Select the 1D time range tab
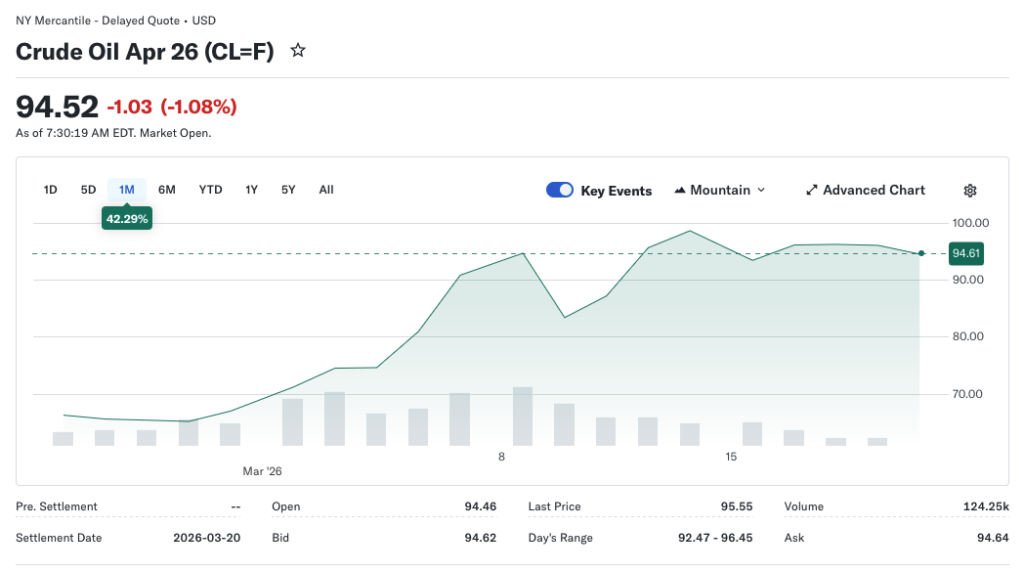 click(x=50, y=190)
